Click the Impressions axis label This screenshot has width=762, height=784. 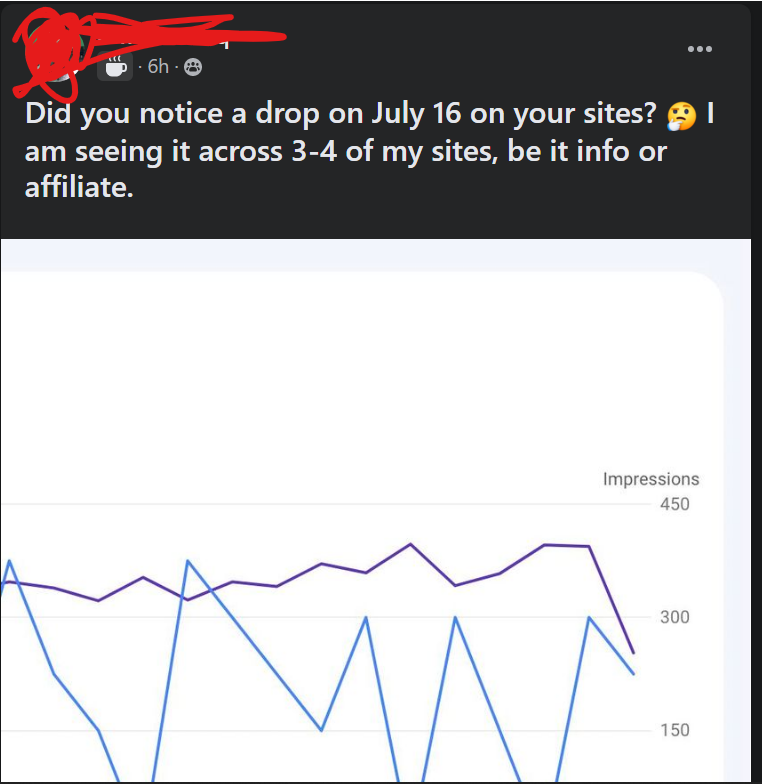(650, 479)
